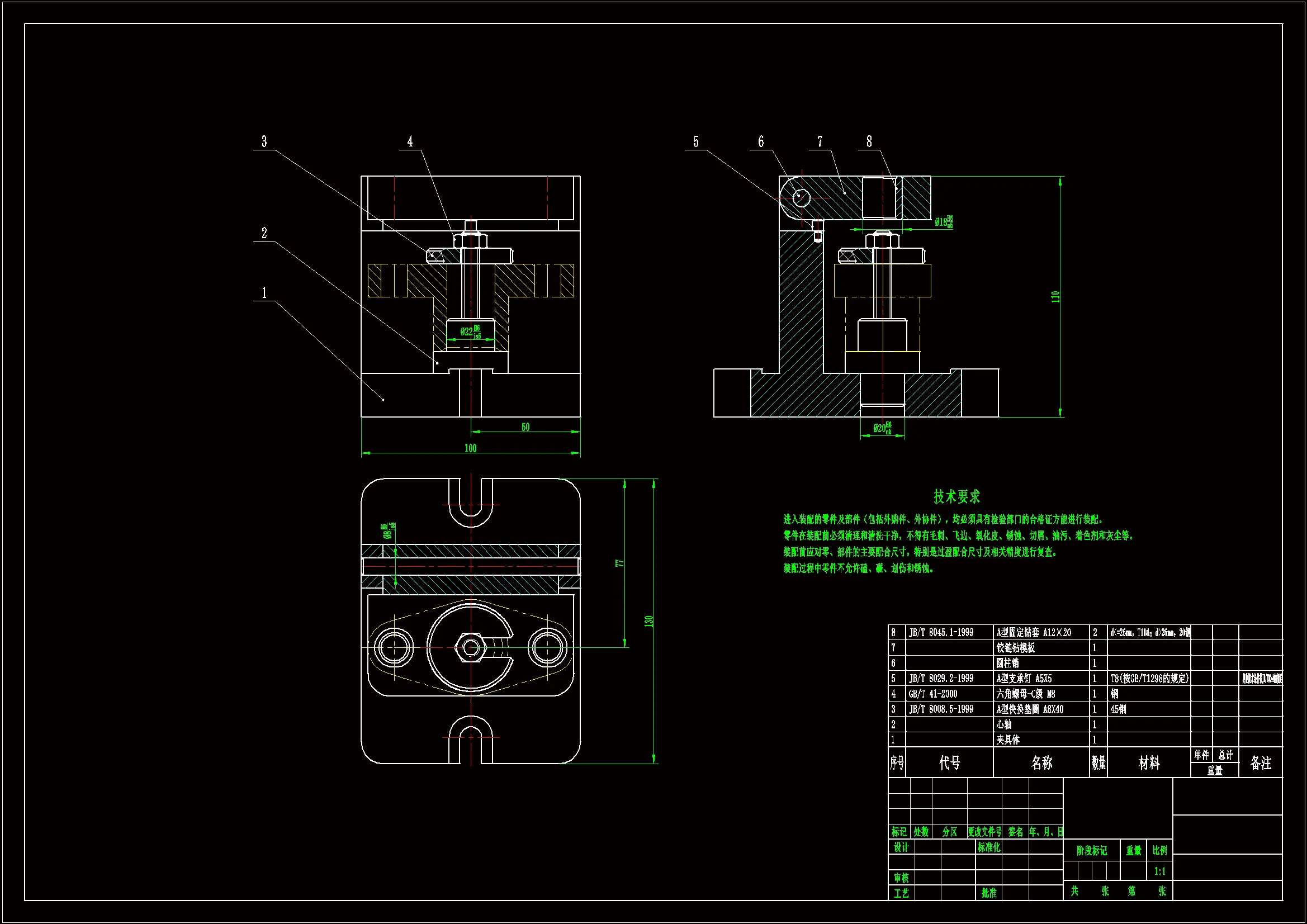Select the 130 dimension on top view
Viewport: 1307px width, 924px height.
tap(648, 621)
